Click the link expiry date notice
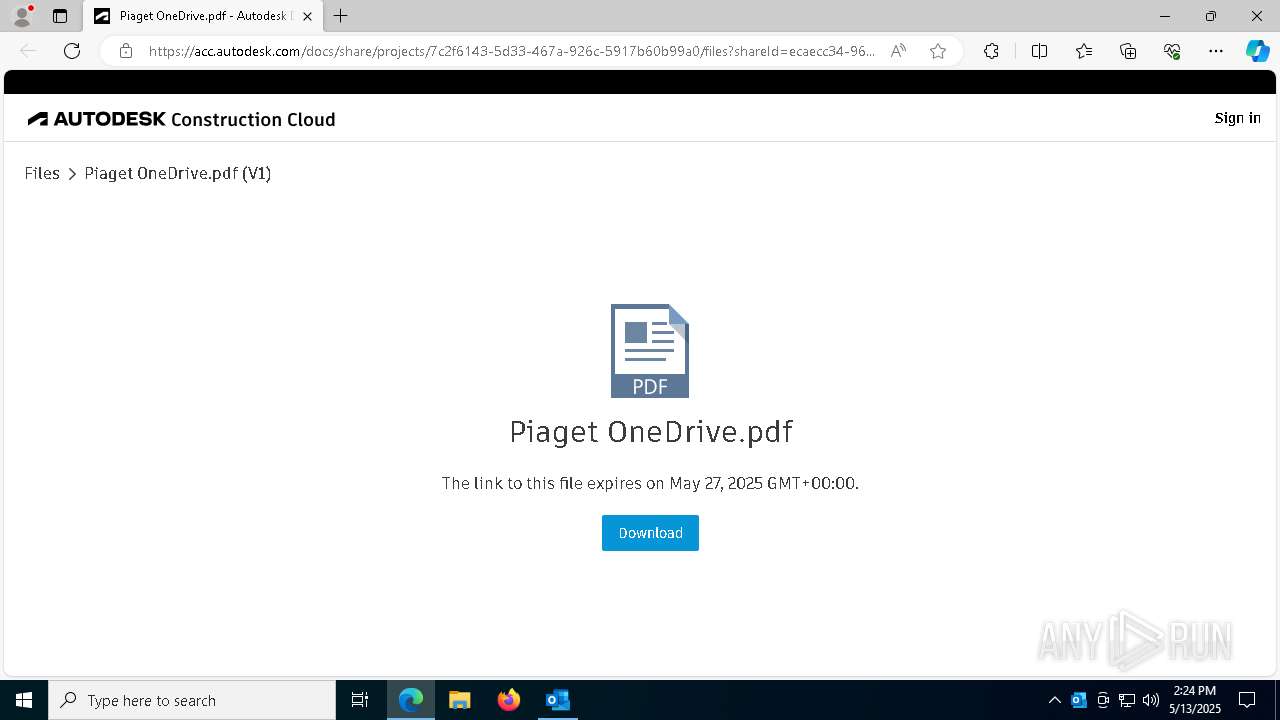1280x720 pixels. tap(650, 483)
